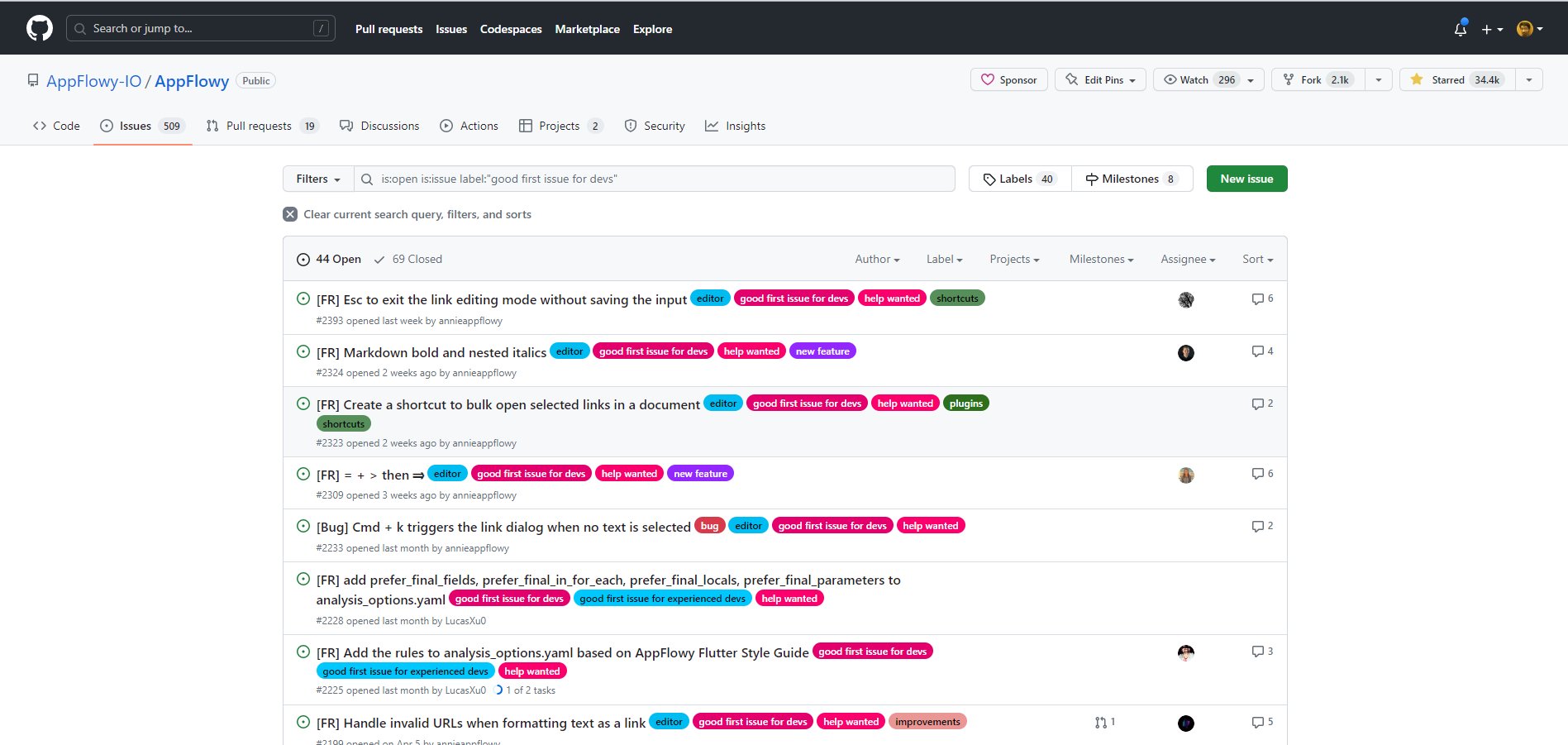Switch to the Code tab
The height and width of the screenshot is (745, 1568).
coord(56,126)
